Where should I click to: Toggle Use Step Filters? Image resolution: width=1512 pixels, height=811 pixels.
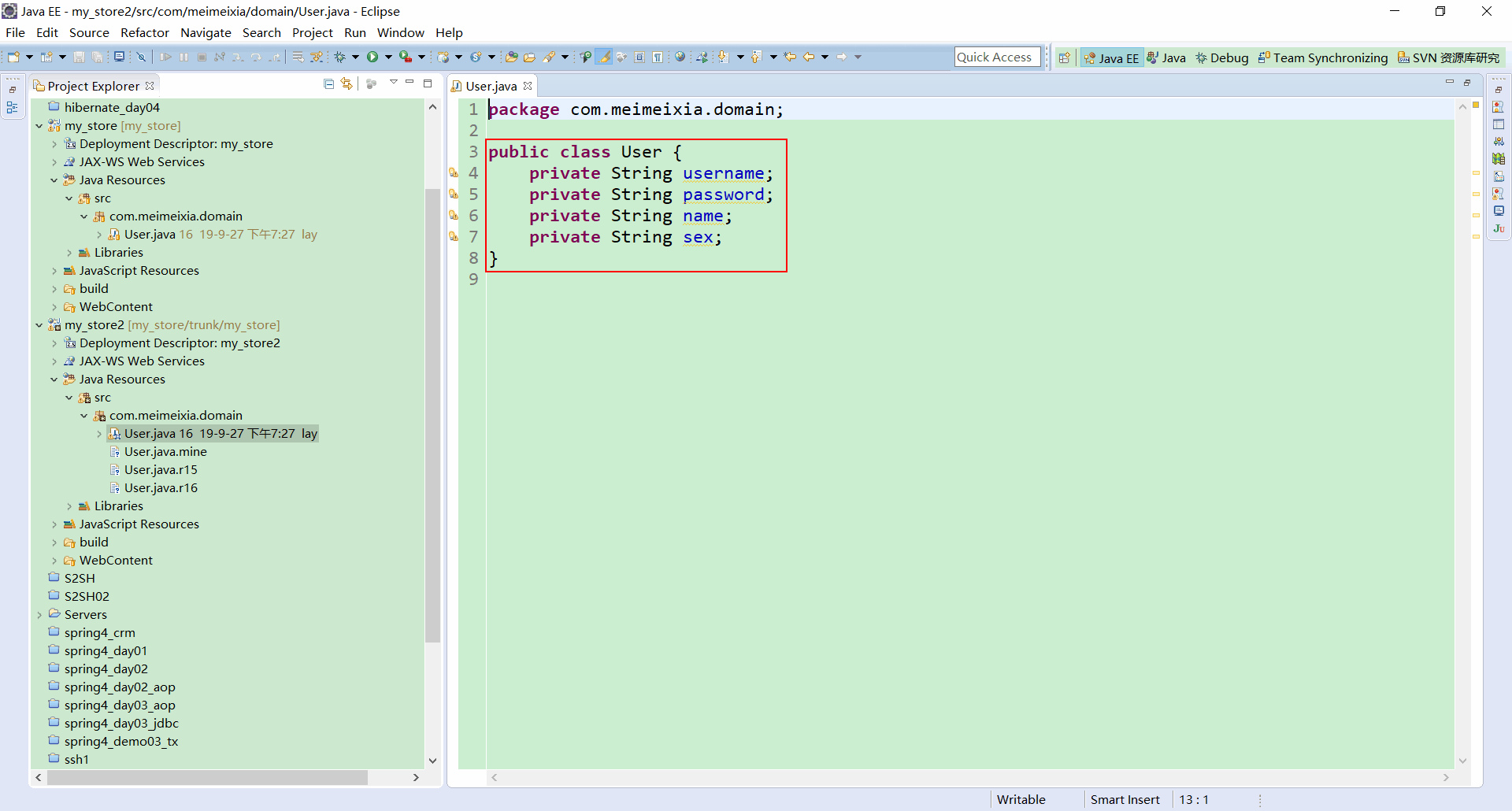(x=316, y=57)
